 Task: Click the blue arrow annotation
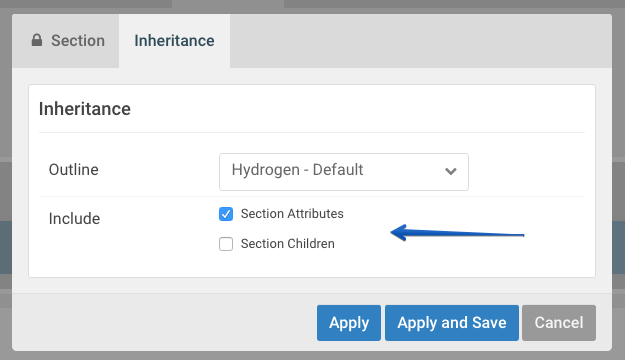click(x=457, y=233)
